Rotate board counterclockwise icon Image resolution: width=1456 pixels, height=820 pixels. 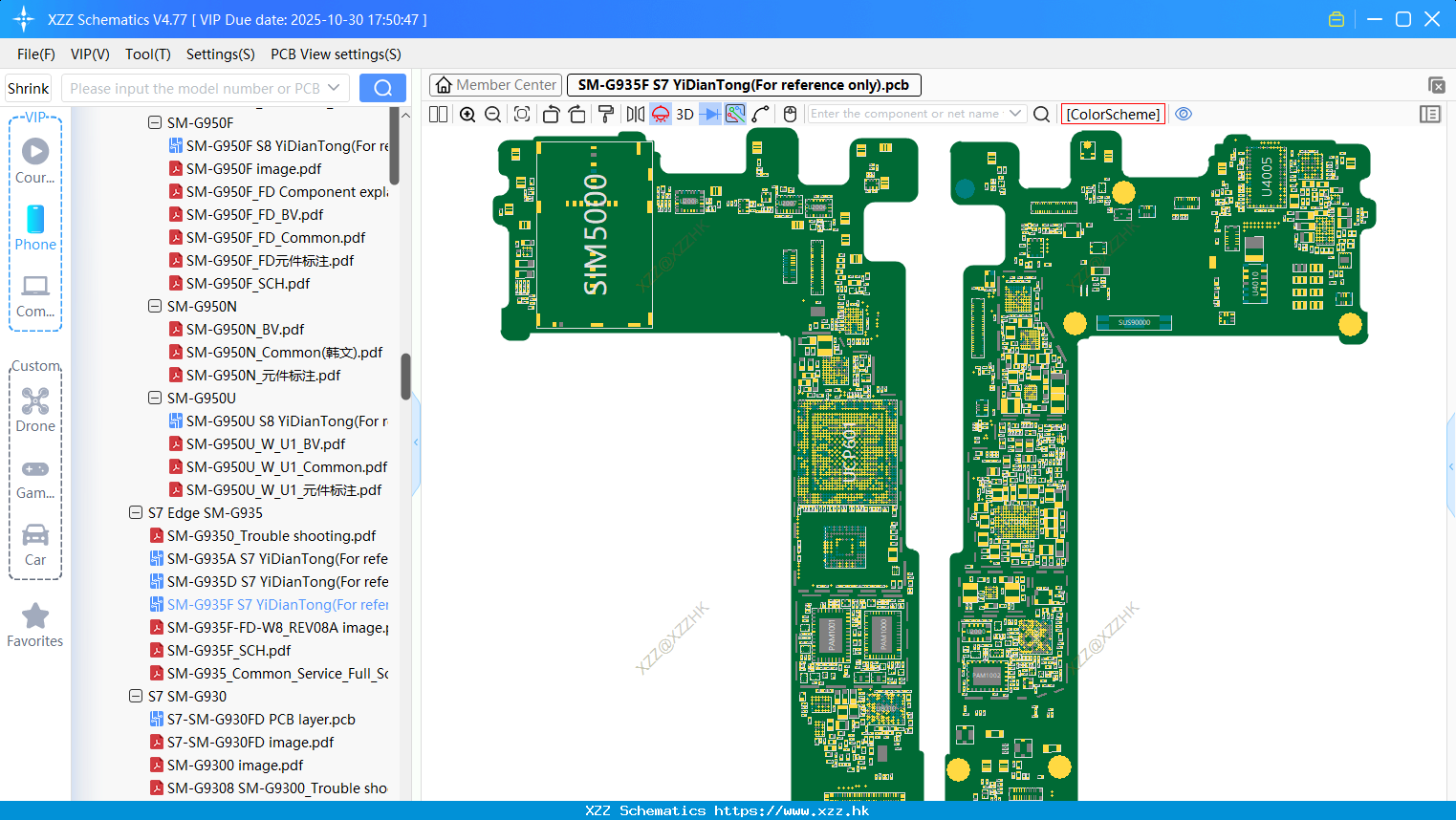[551, 114]
